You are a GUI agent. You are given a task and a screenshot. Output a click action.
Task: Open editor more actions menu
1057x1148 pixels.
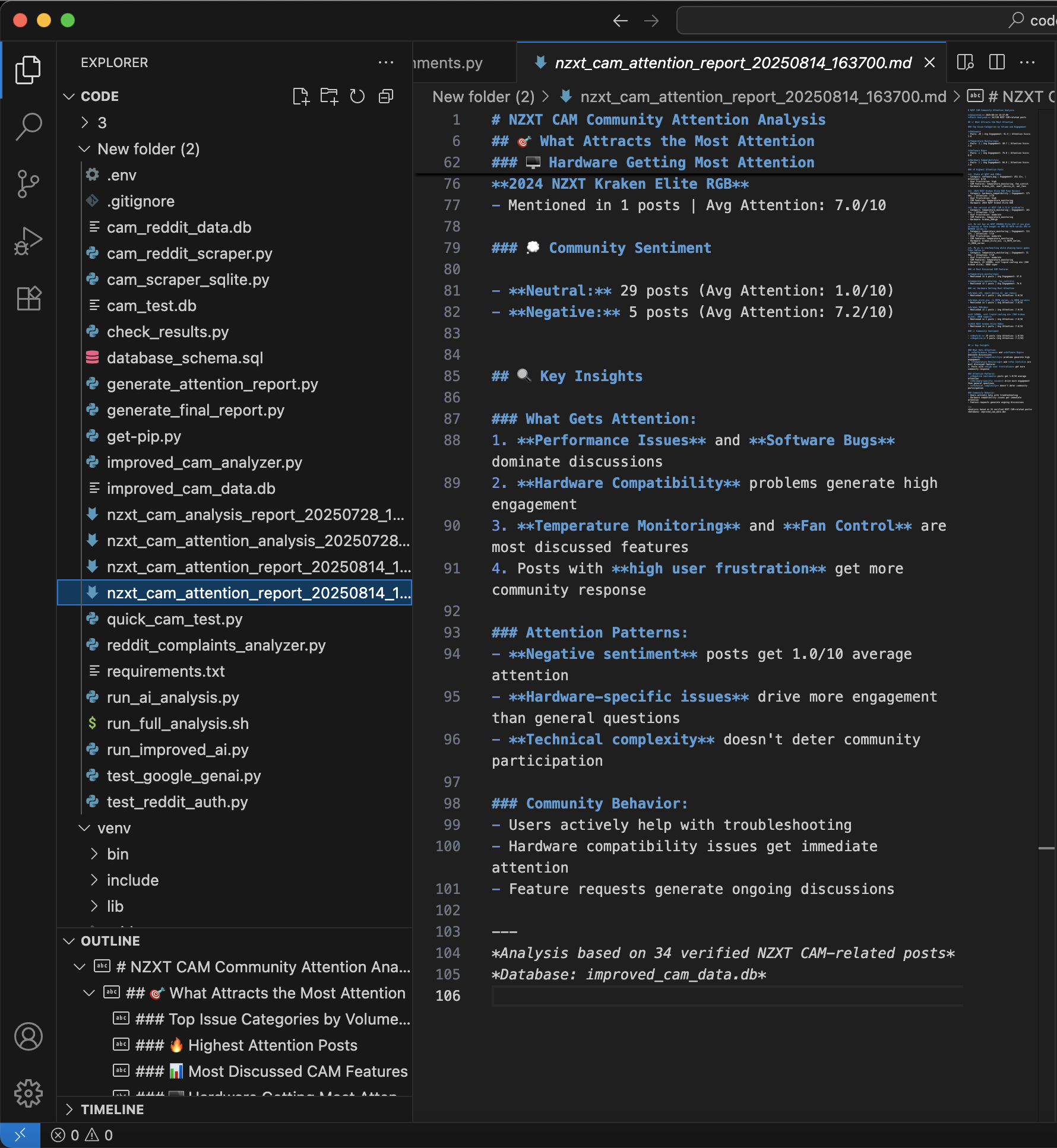pos(1027,62)
